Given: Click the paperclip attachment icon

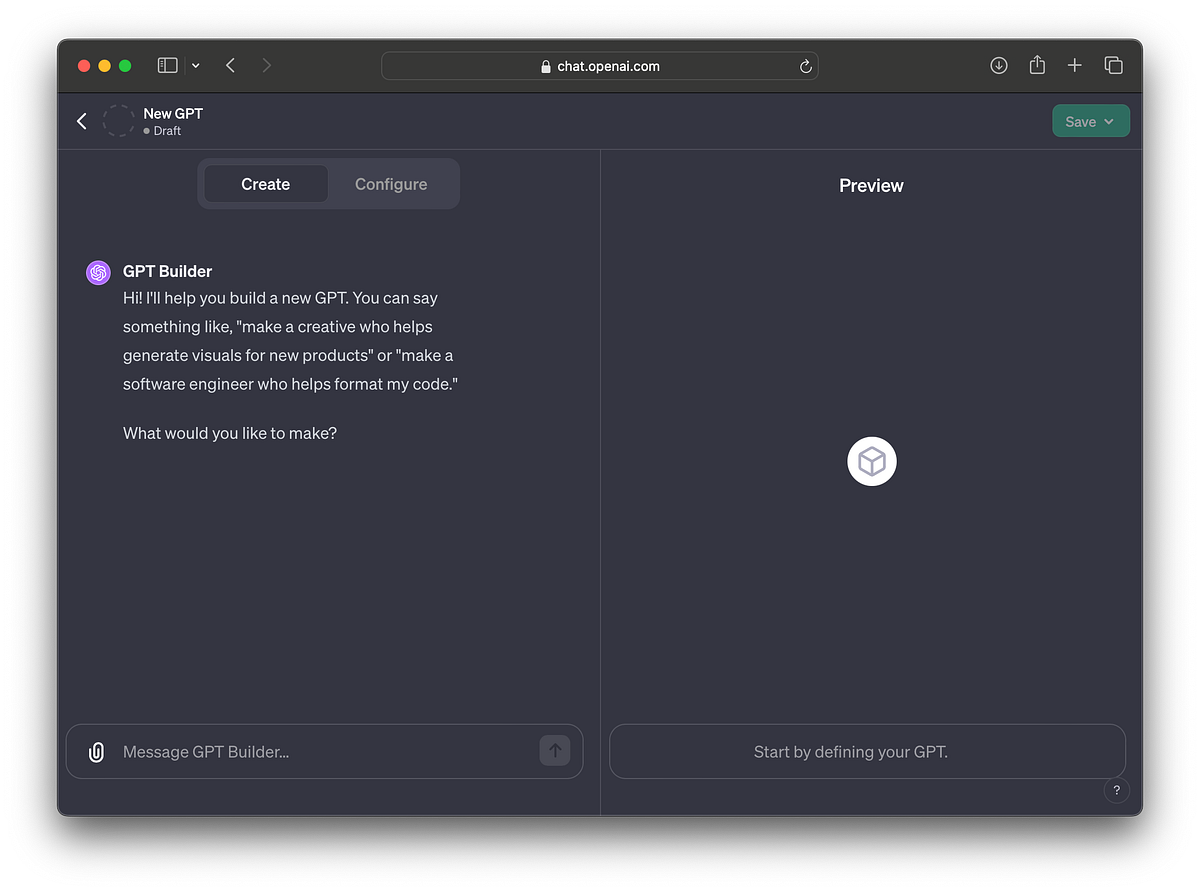Looking at the screenshot, I should click(x=96, y=751).
